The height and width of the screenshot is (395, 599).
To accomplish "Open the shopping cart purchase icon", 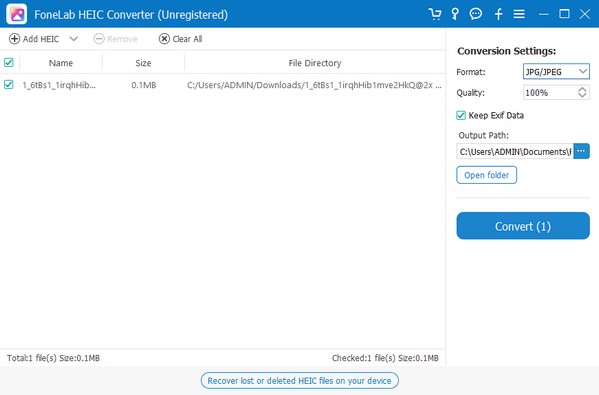I will point(435,14).
